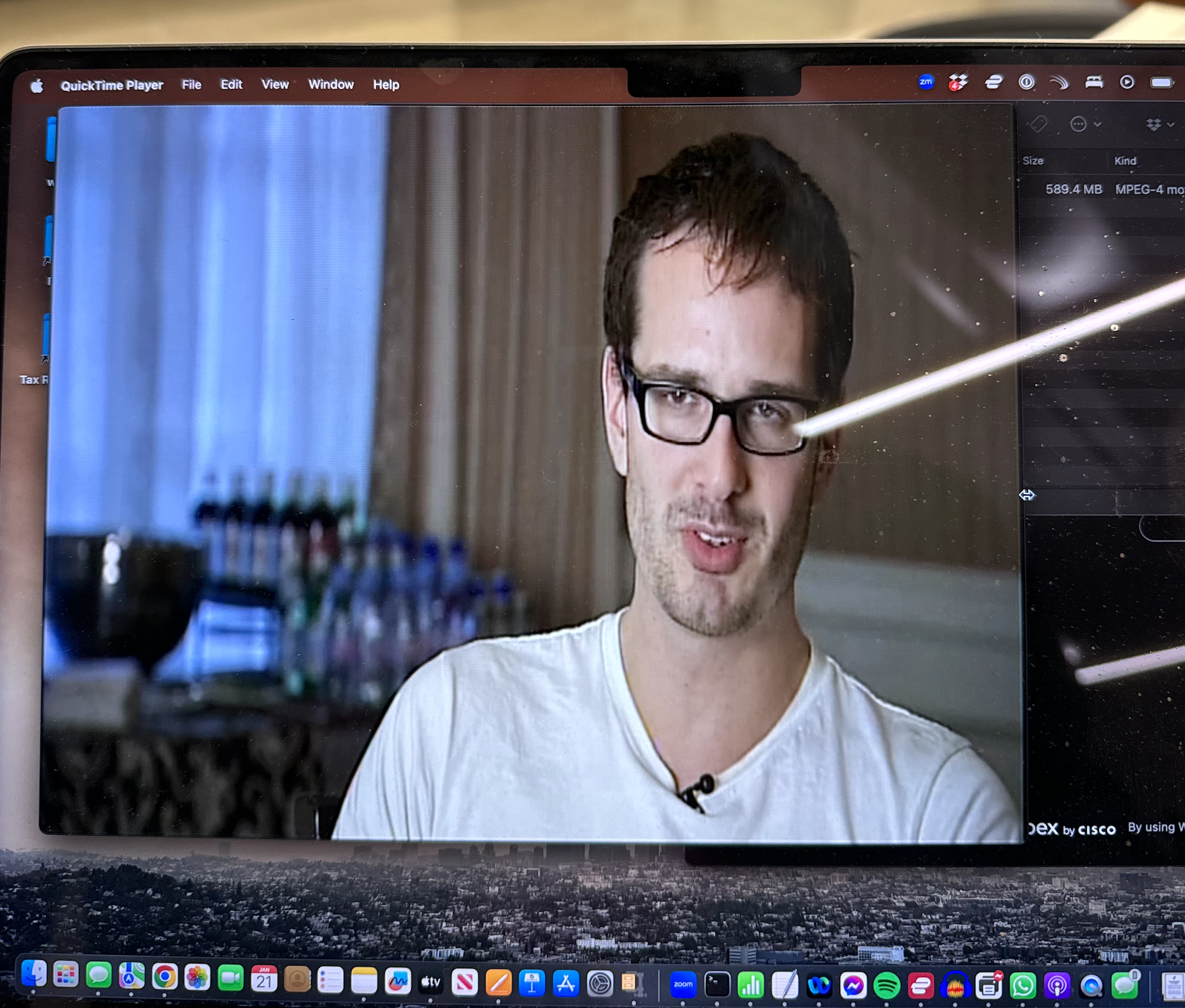
Task: Open Photos from the dock
Action: tap(197, 978)
